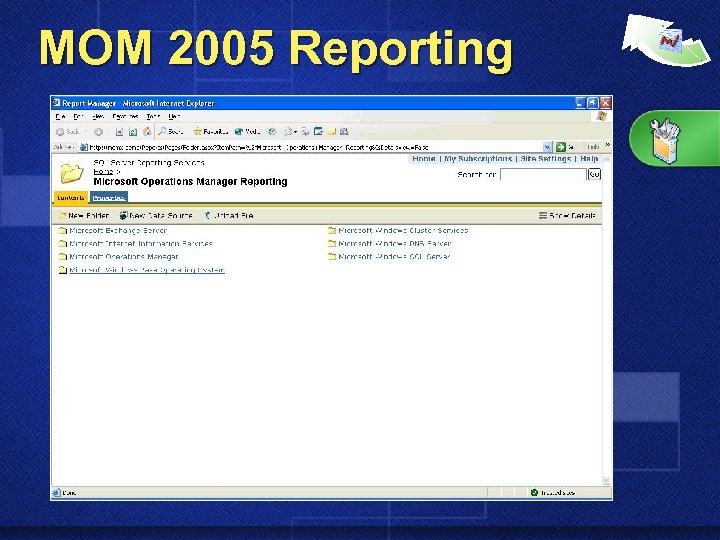720x540 pixels.
Task: Click the vertical scrollbar down arrow
Action: [607, 481]
